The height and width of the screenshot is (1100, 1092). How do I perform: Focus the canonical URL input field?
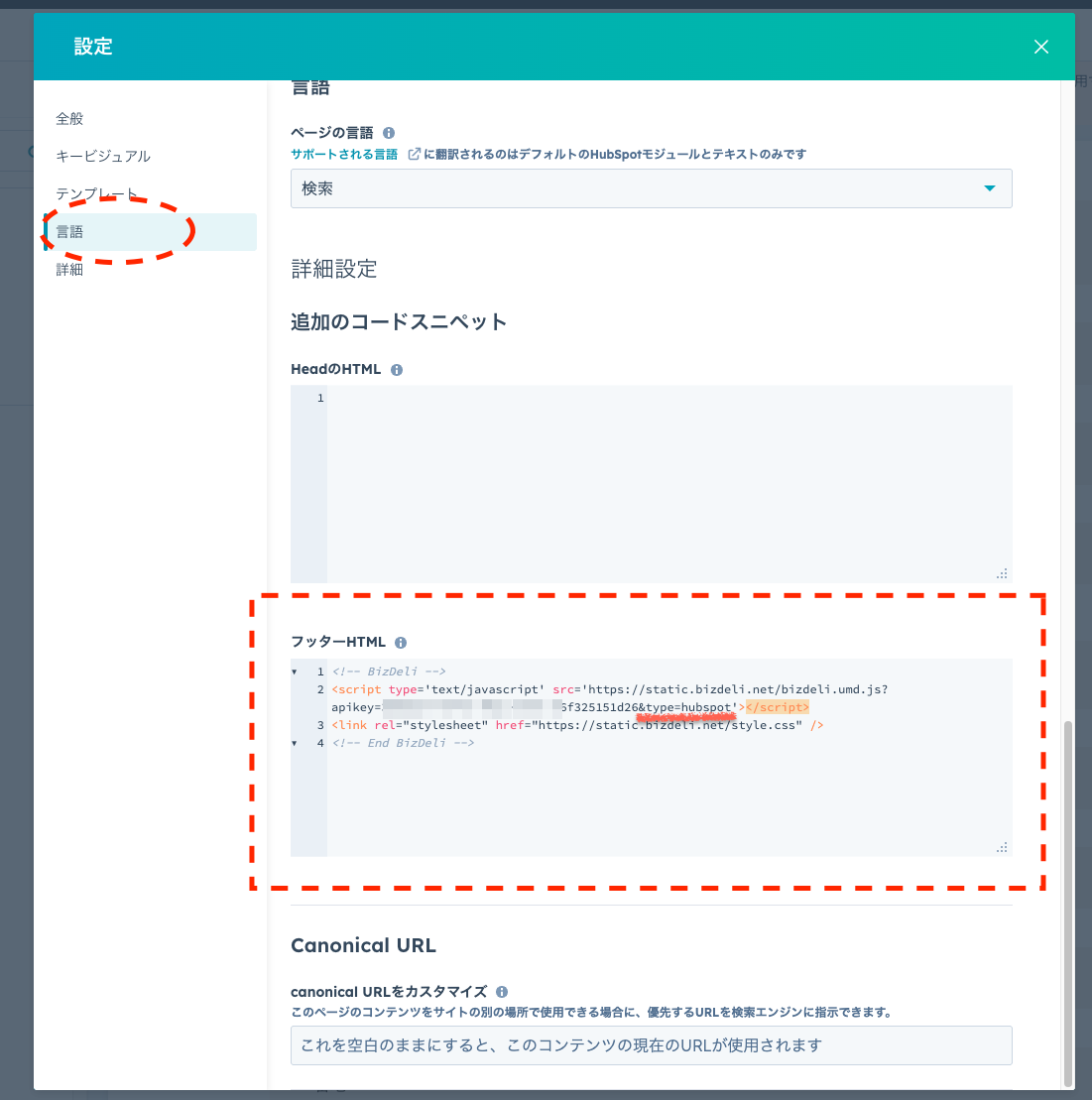pos(651,1045)
